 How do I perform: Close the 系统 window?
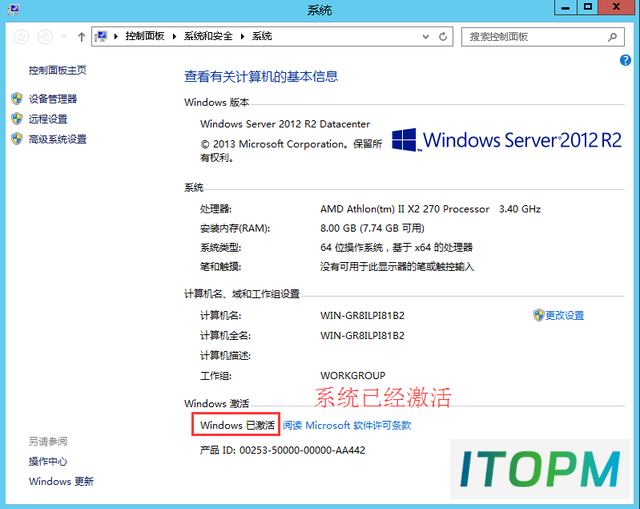coord(617,7)
